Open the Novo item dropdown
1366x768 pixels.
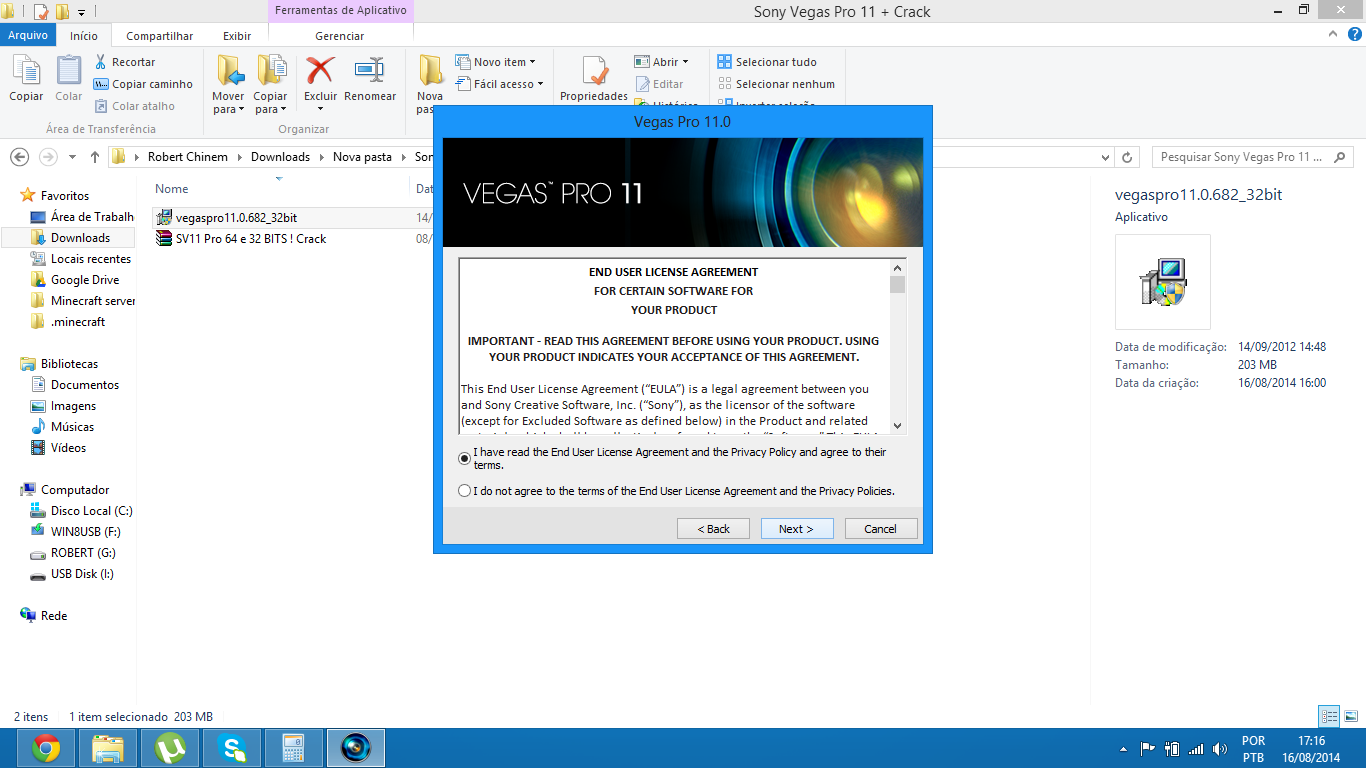(x=496, y=62)
